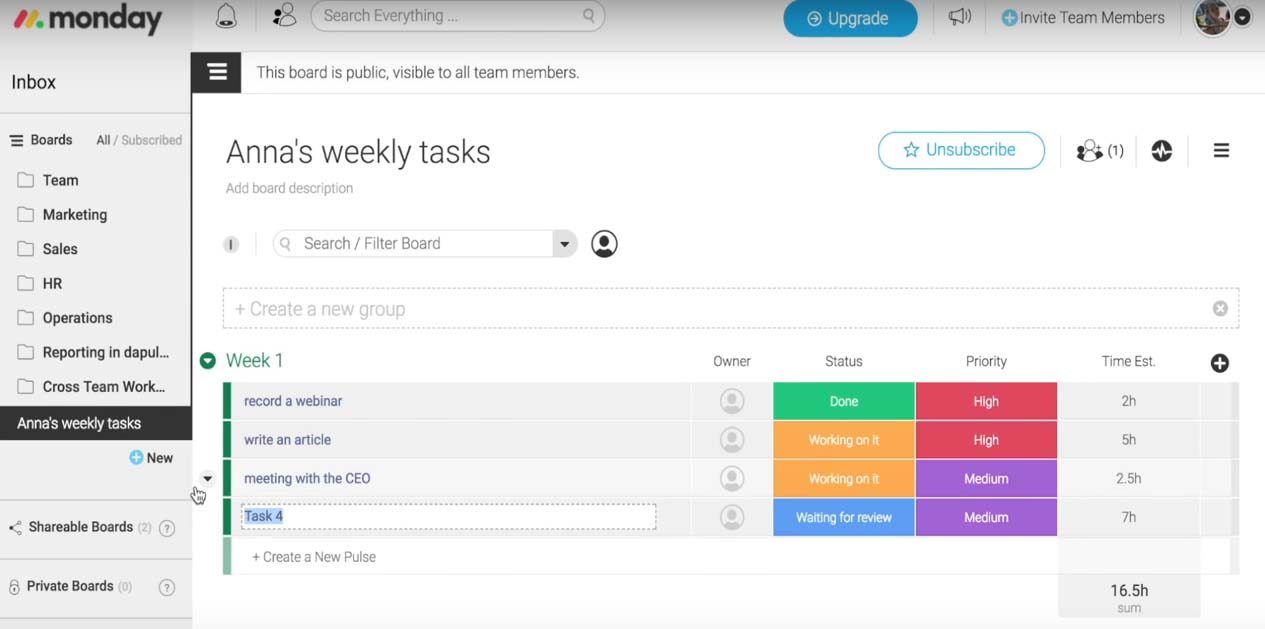Open the notifications bell
This screenshot has width=1265, height=629.
coord(227,16)
